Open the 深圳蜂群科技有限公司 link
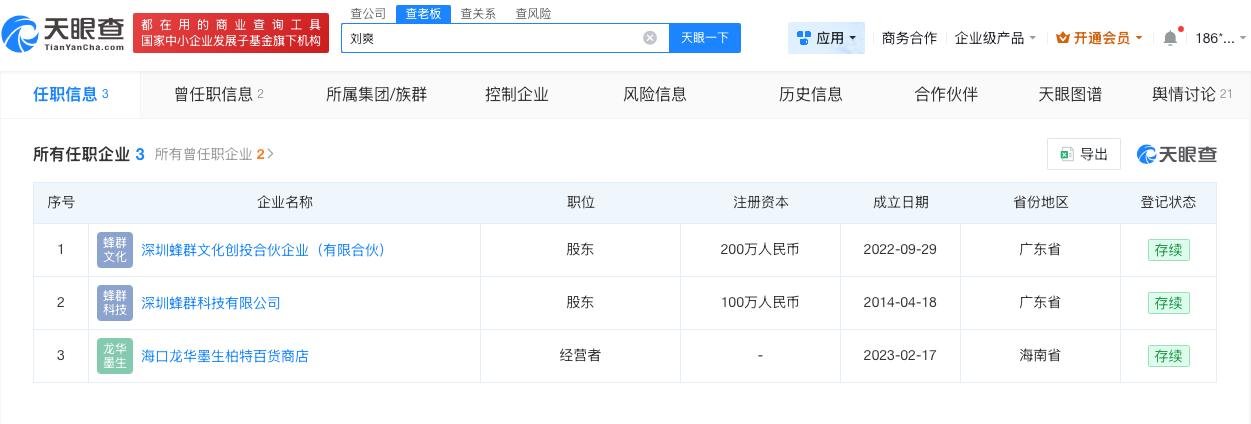The width and height of the screenshot is (1251, 424). pyautogui.click(x=211, y=303)
